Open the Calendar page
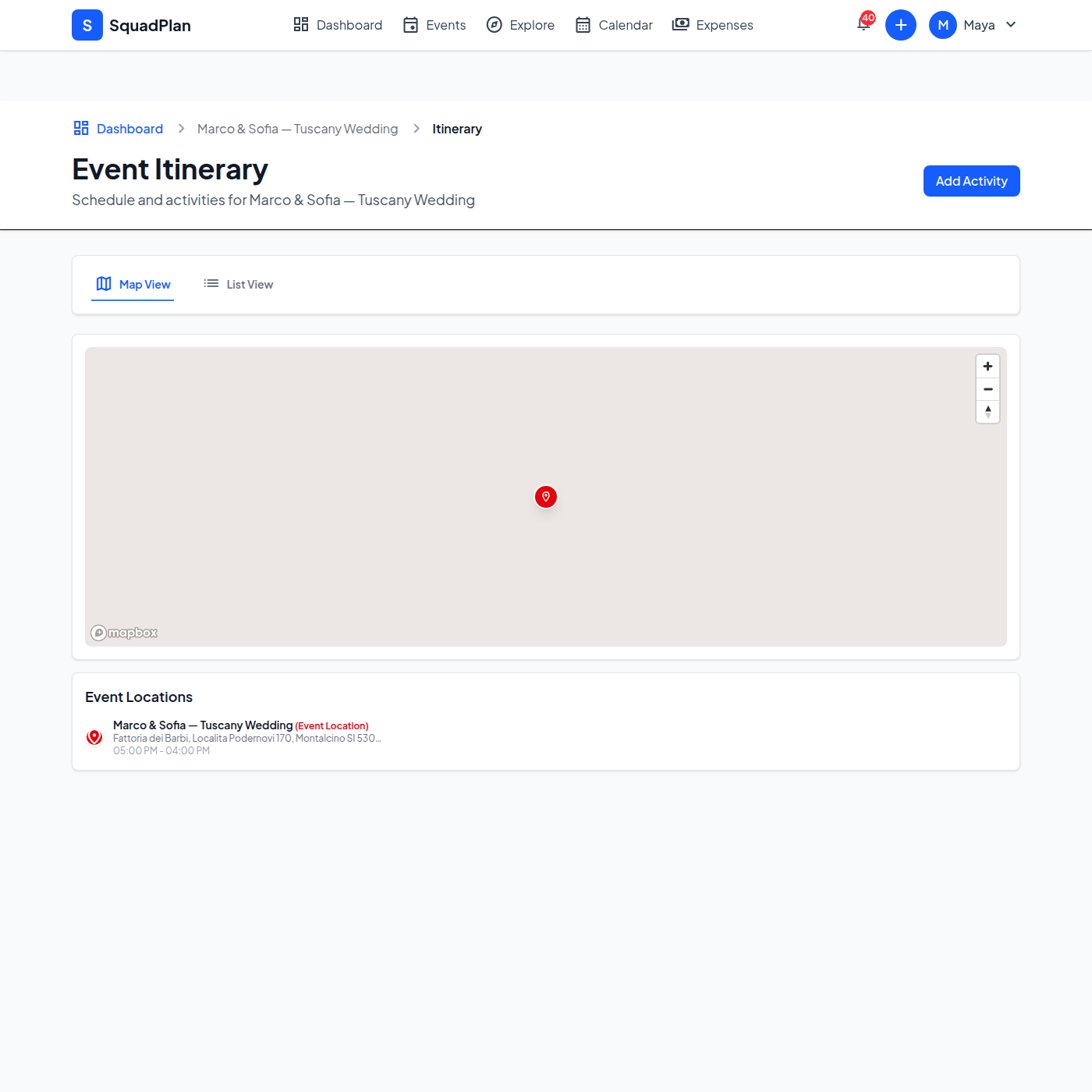This screenshot has width=1092, height=1092. [614, 25]
